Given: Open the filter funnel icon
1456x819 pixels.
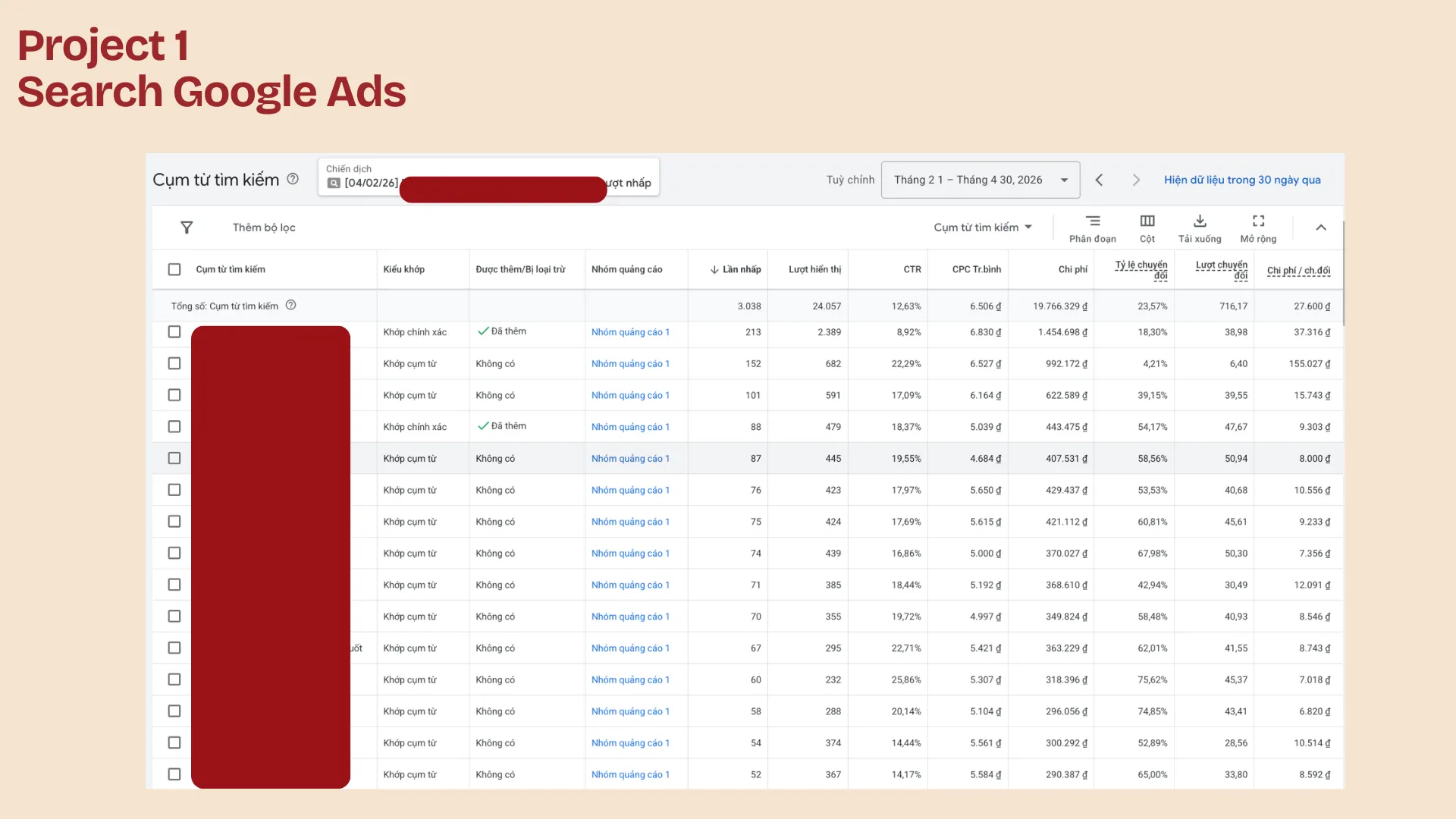Looking at the screenshot, I should (x=187, y=227).
